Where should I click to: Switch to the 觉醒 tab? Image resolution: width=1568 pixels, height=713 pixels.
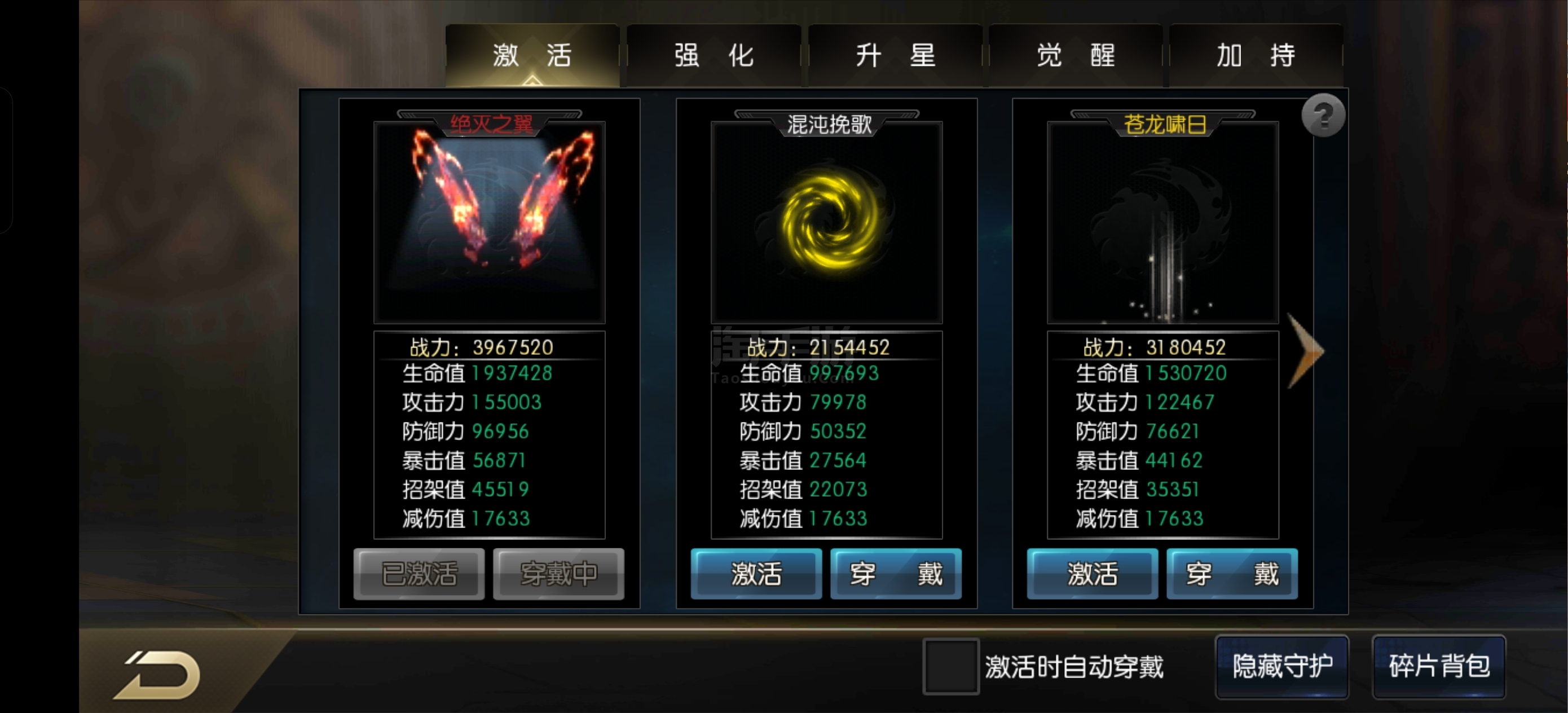(1076, 55)
